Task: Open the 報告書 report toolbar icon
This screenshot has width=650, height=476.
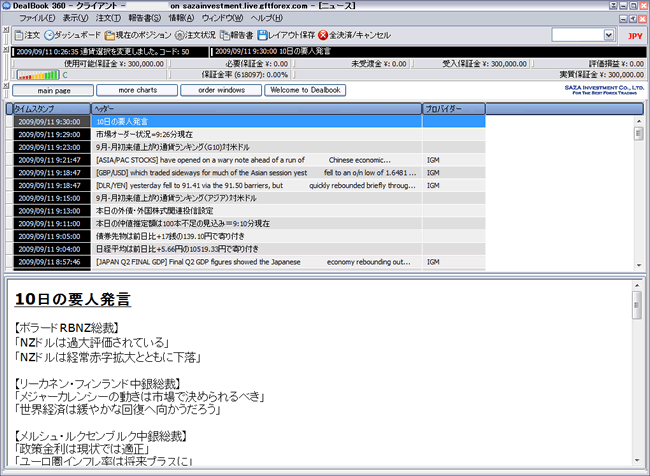Action: click(x=225, y=36)
